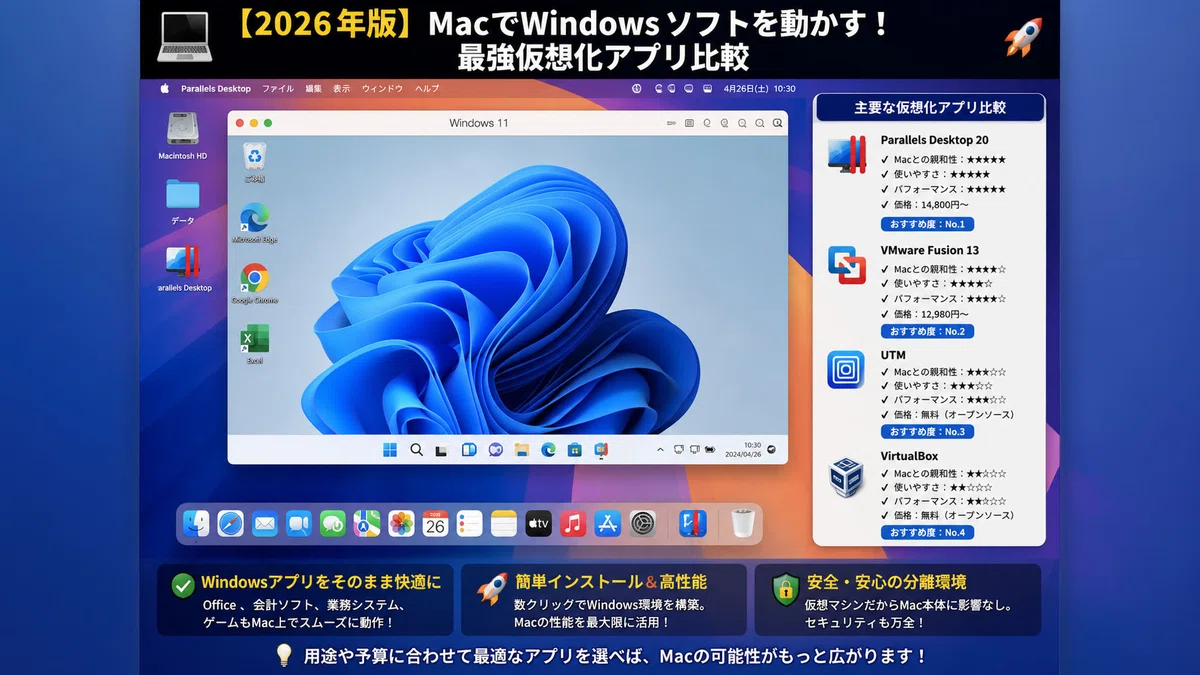Open the ウィンドウ menu
The height and width of the screenshot is (675, 1200).
(x=382, y=88)
